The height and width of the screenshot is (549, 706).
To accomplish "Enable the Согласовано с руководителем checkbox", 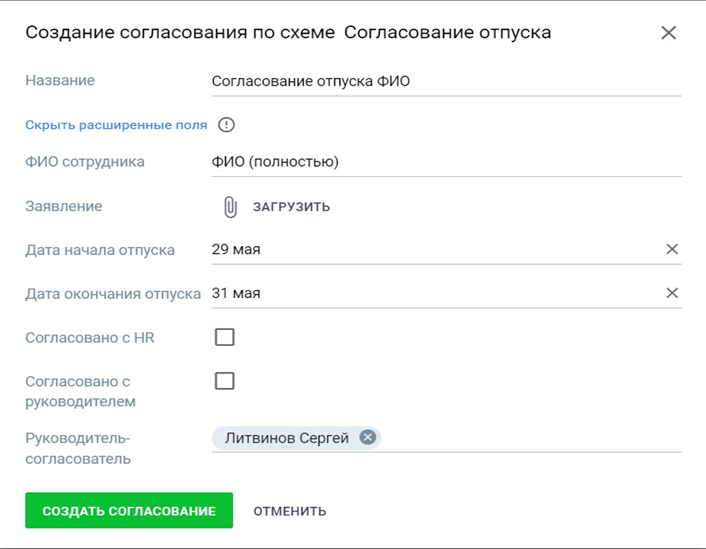I will pyautogui.click(x=225, y=381).
